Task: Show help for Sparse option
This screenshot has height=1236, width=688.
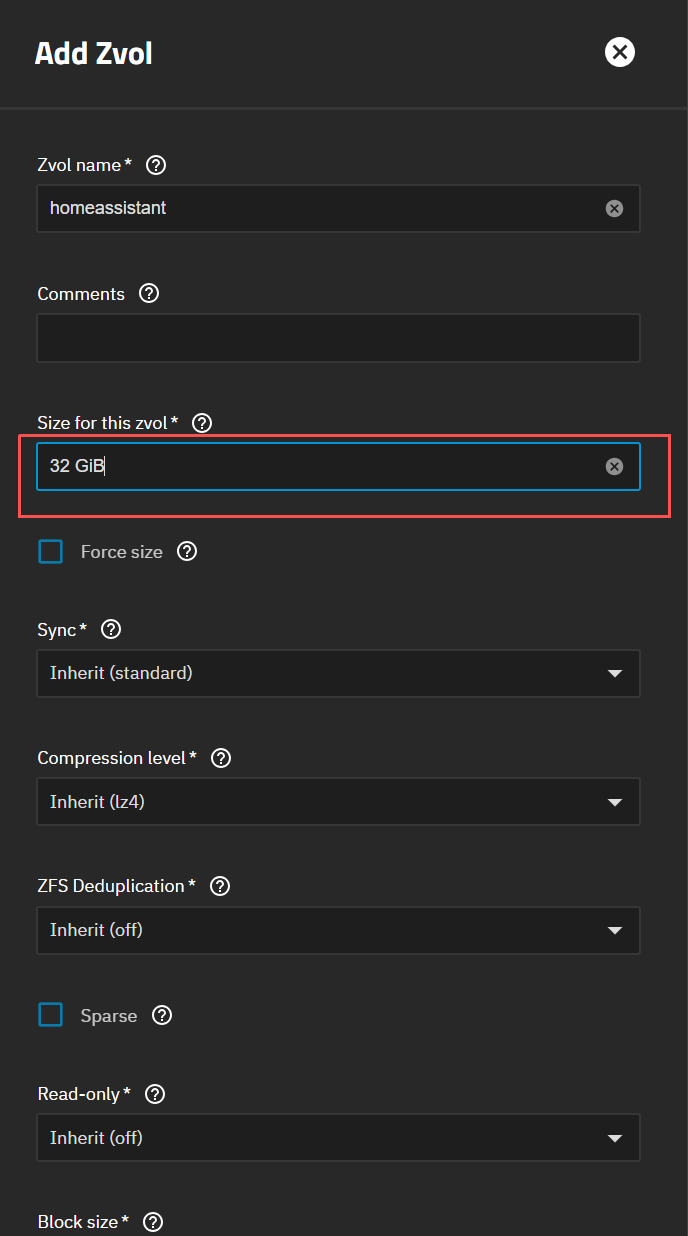Action: point(162,1016)
